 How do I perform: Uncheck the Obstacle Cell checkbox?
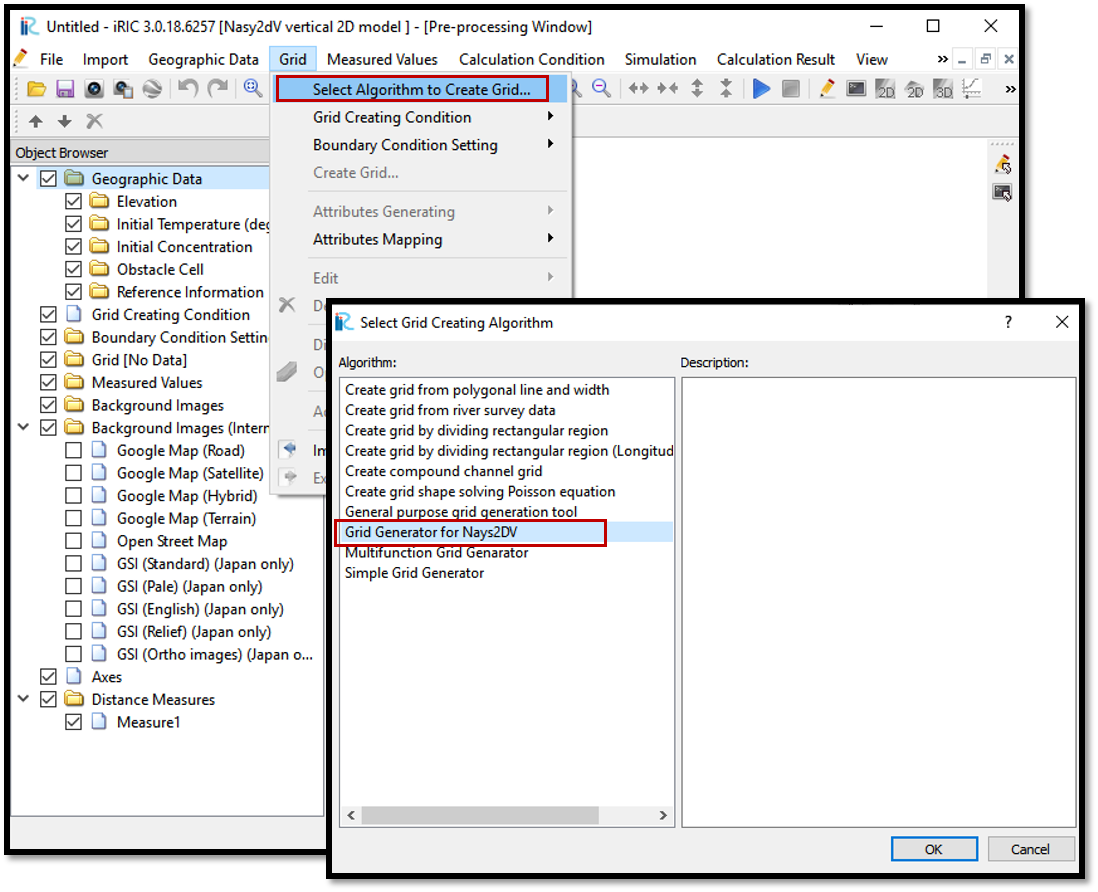[74, 270]
